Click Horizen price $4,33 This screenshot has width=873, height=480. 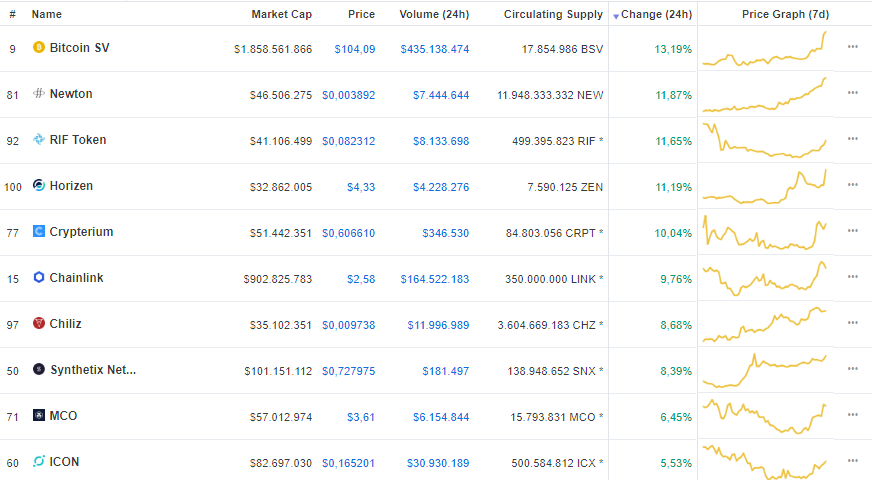pos(361,187)
